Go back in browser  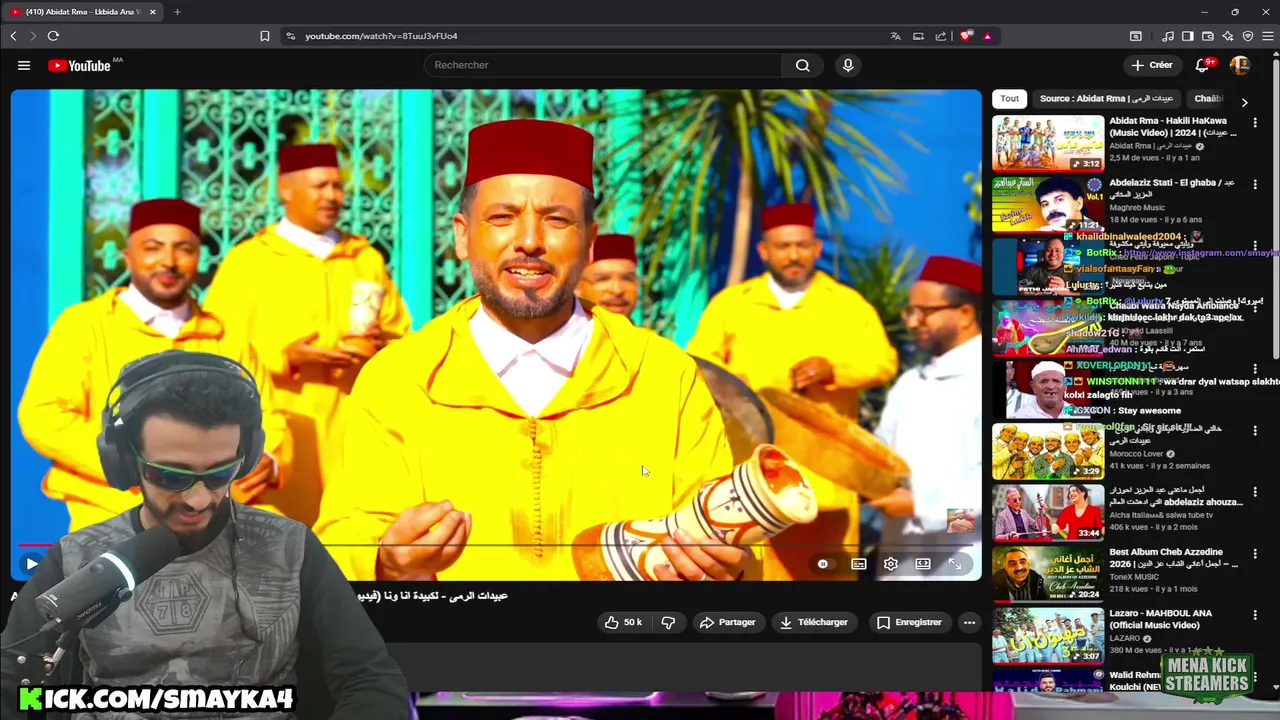[x=13, y=36]
